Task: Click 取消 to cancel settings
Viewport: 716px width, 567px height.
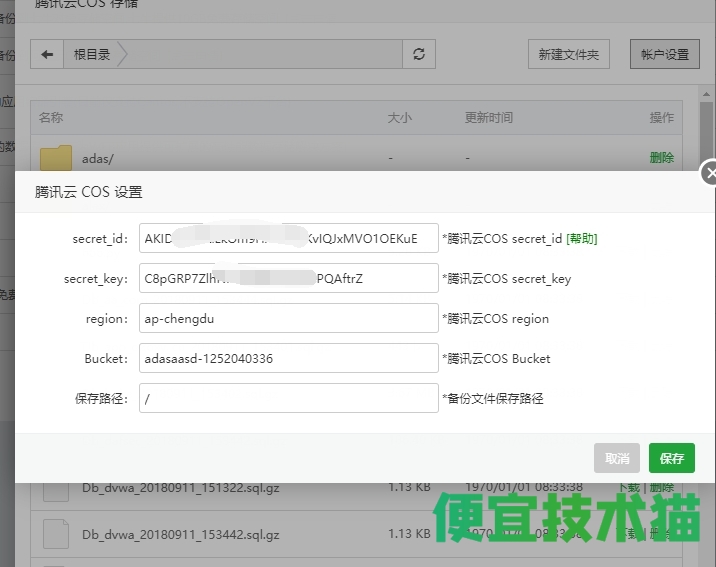Action: tap(617, 458)
